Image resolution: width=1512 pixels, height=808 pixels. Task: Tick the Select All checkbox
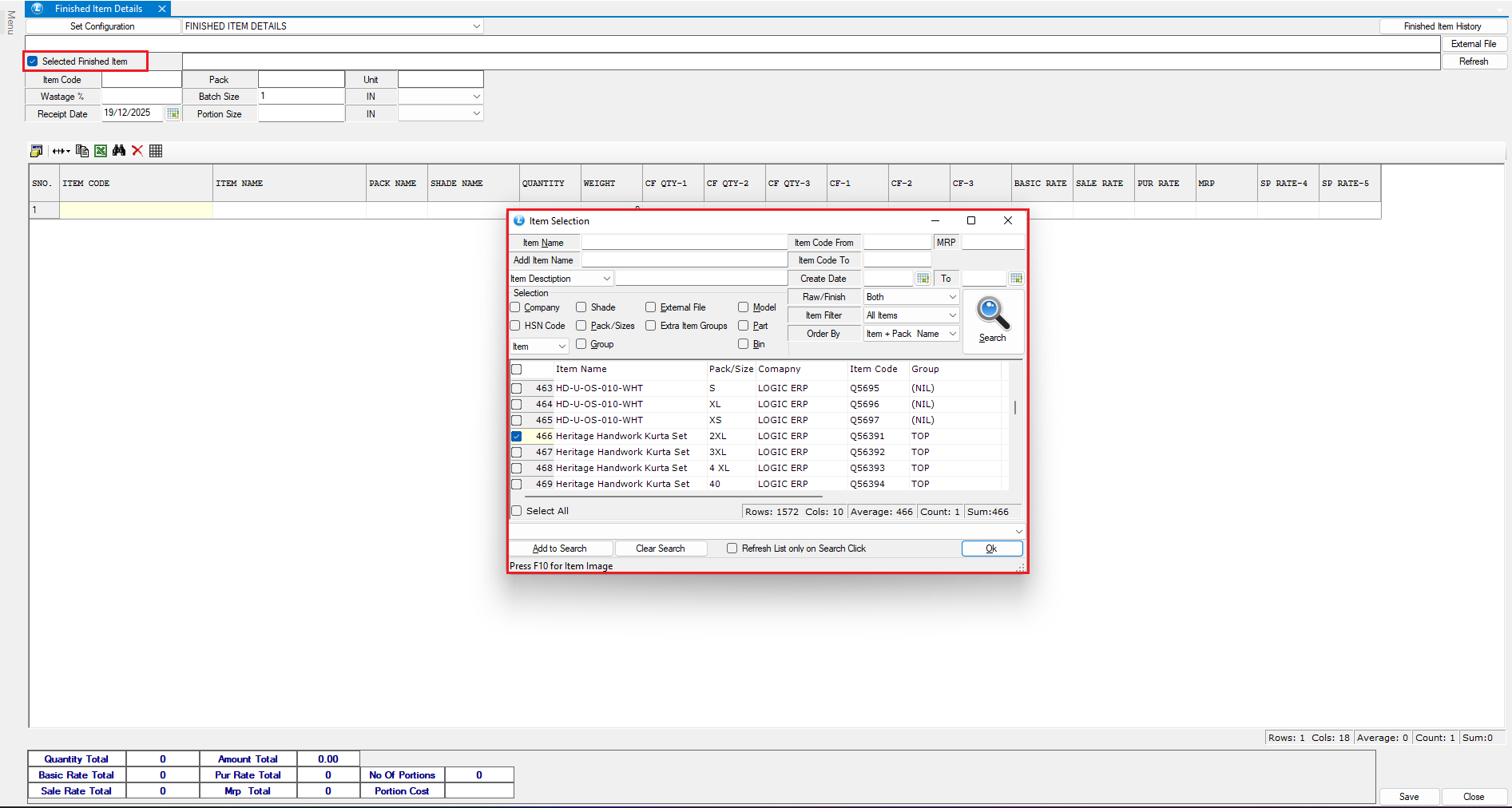tap(517, 511)
